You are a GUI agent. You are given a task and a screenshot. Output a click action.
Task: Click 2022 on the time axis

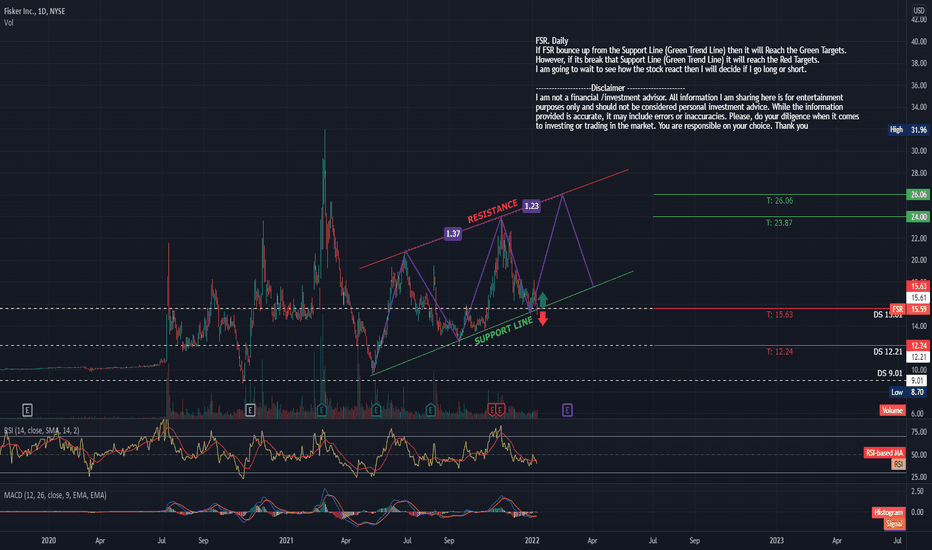pyautogui.click(x=532, y=540)
